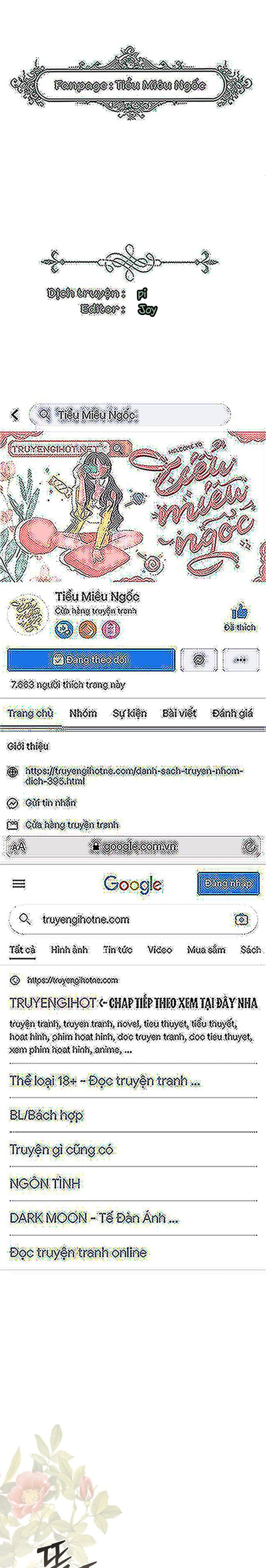Open the Messenger icon button

(199, 659)
